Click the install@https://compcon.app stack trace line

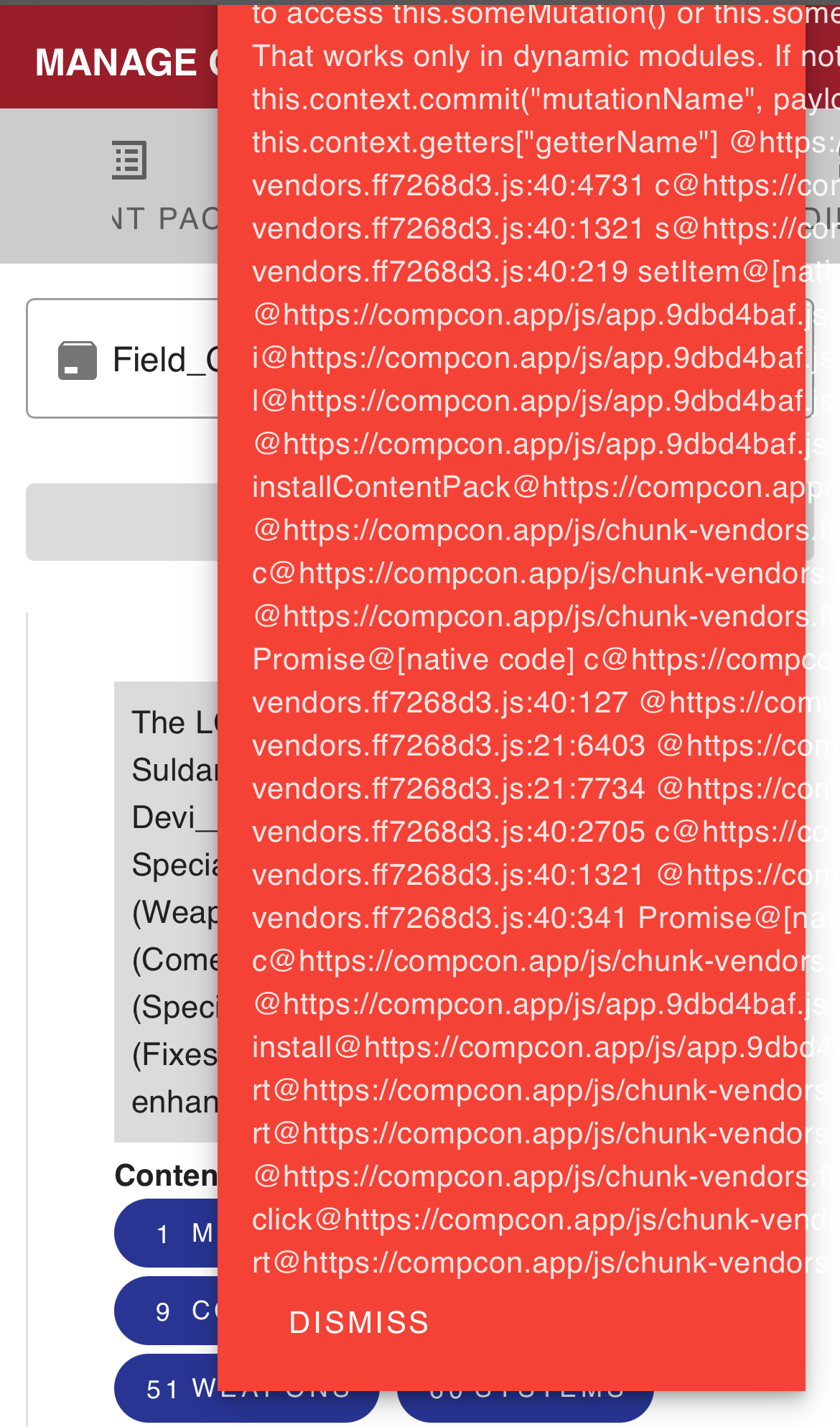tap(540, 1047)
